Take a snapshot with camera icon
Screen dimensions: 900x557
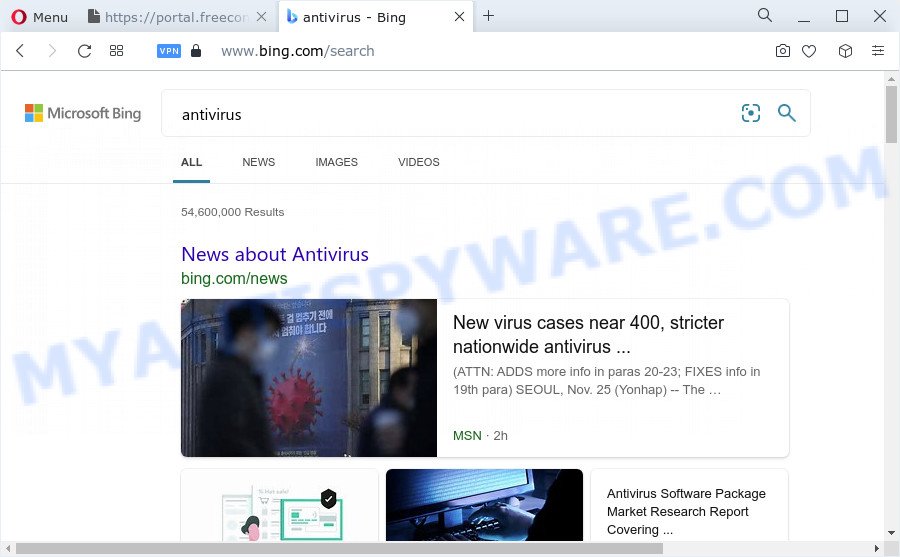coord(782,51)
